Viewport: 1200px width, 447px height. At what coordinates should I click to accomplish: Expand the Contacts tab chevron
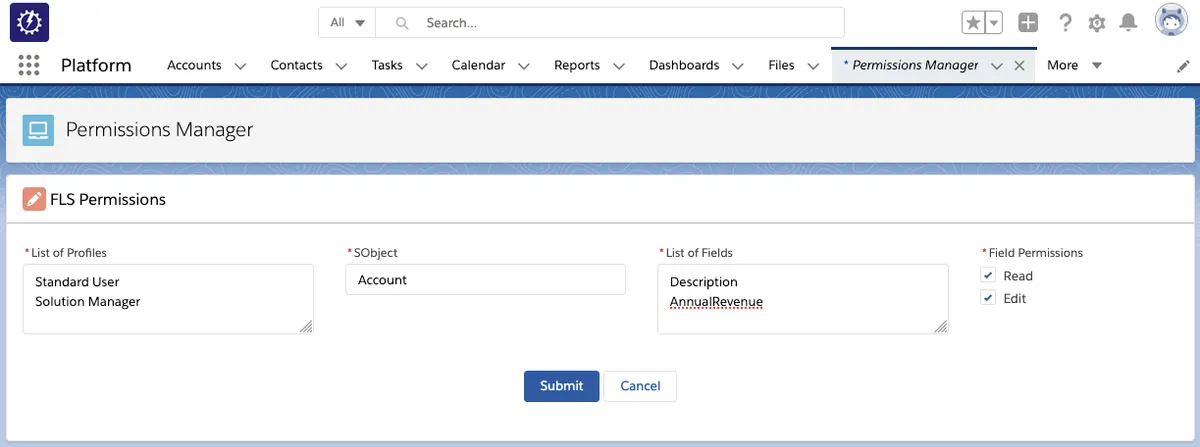[x=341, y=66]
